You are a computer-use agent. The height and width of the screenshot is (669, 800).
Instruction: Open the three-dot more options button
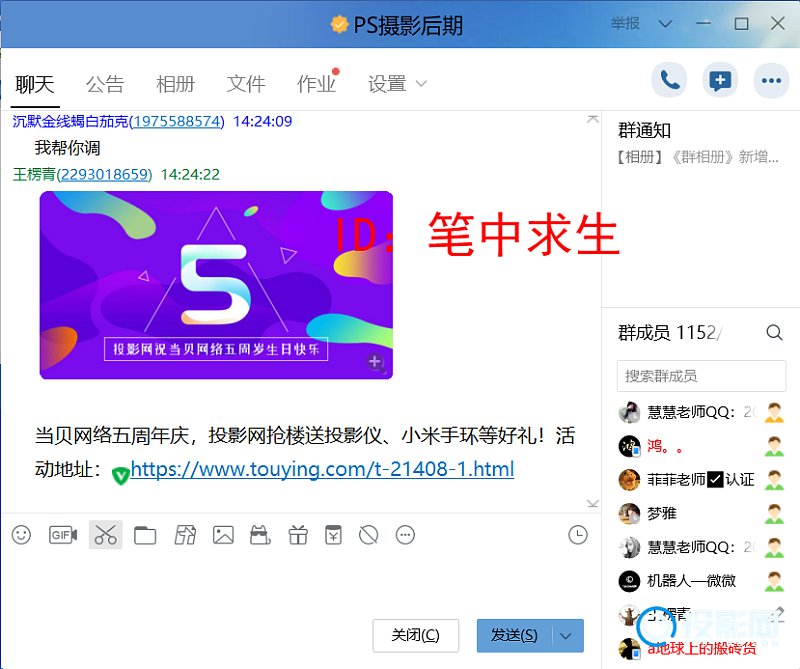(x=770, y=81)
